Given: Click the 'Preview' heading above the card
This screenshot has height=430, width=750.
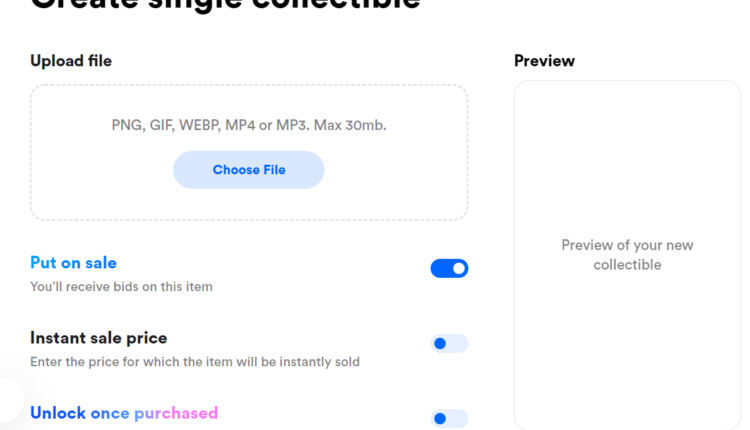Looking at the screenshot, I should pyautogui.click(x=544, y=61).
